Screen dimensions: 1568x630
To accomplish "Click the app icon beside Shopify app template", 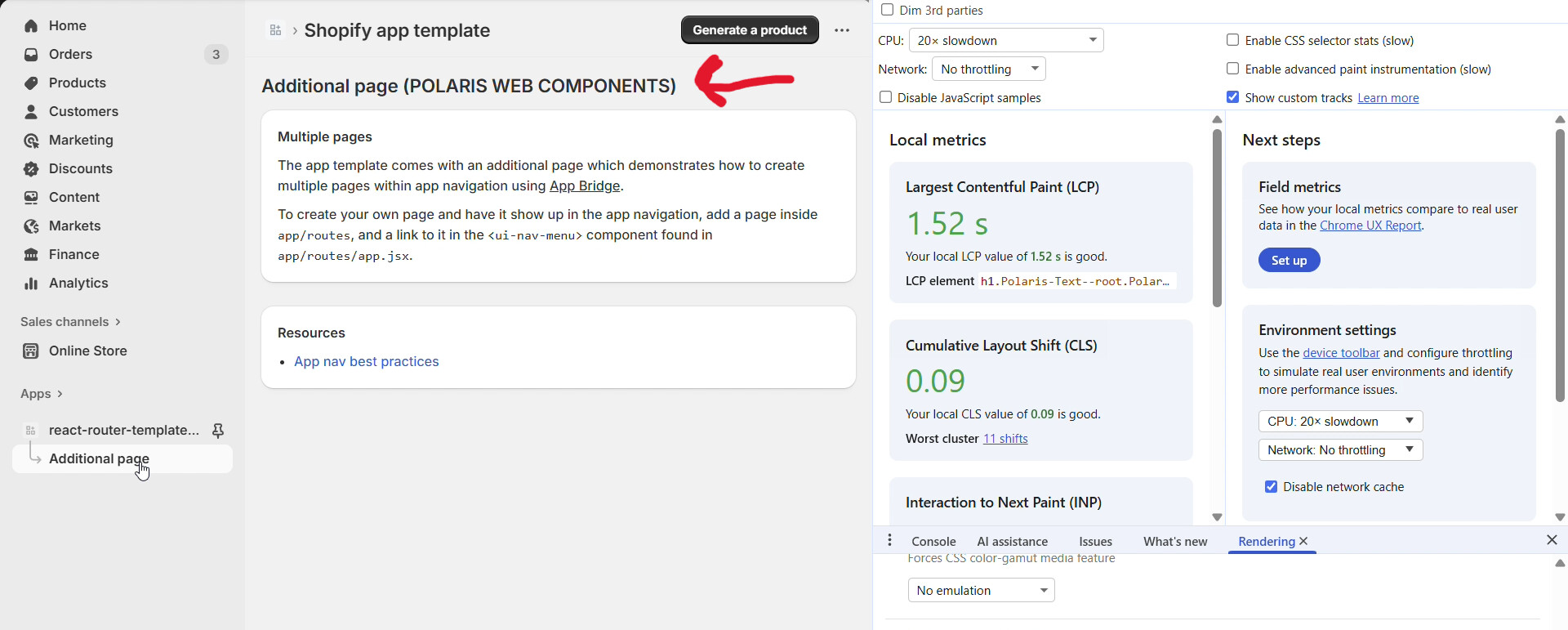I will click(275, 30).
